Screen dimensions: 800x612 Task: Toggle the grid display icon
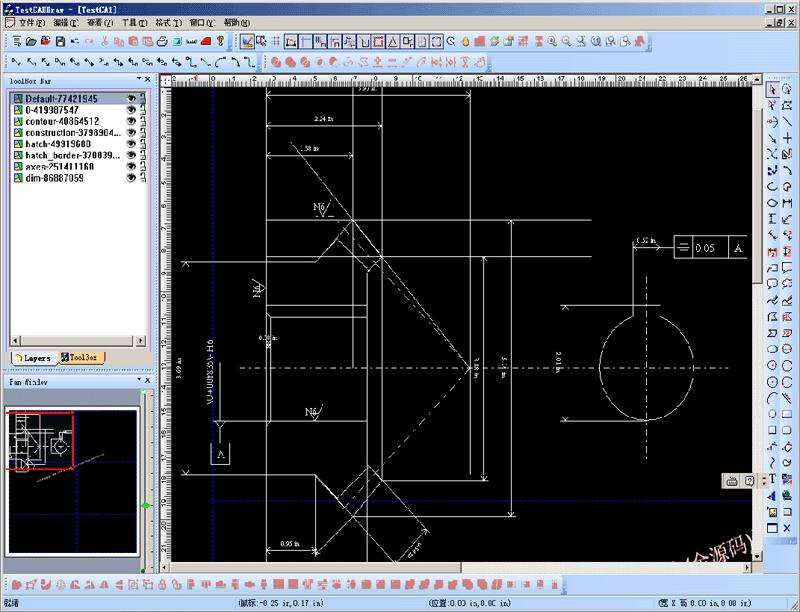click(276, 41)
